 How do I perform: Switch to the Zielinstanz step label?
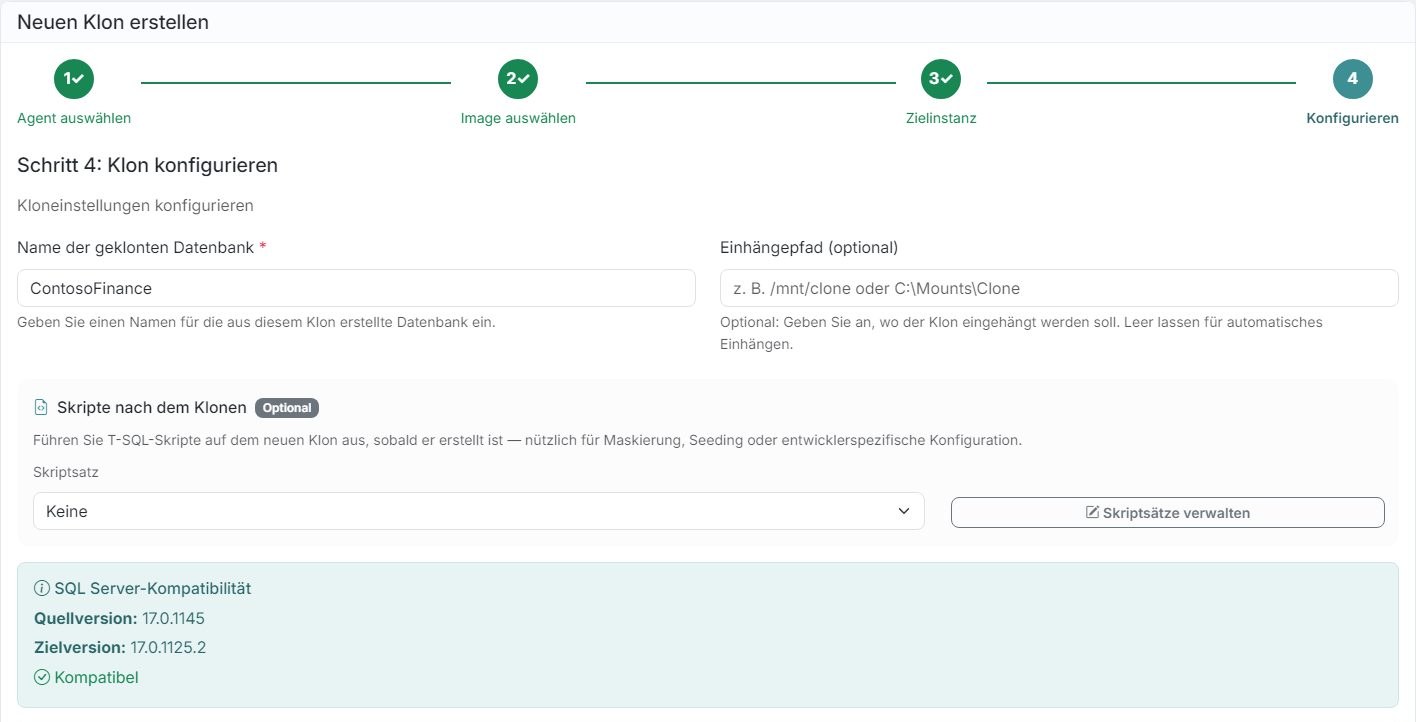pyautogui.click(x=941, y=118)
